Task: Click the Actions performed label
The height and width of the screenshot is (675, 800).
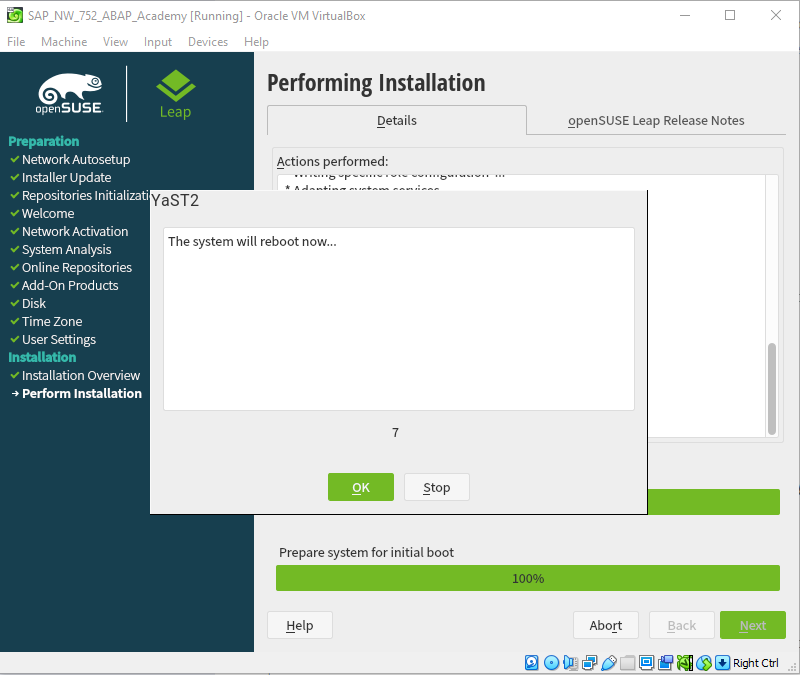Action: (x=333, y=161)
